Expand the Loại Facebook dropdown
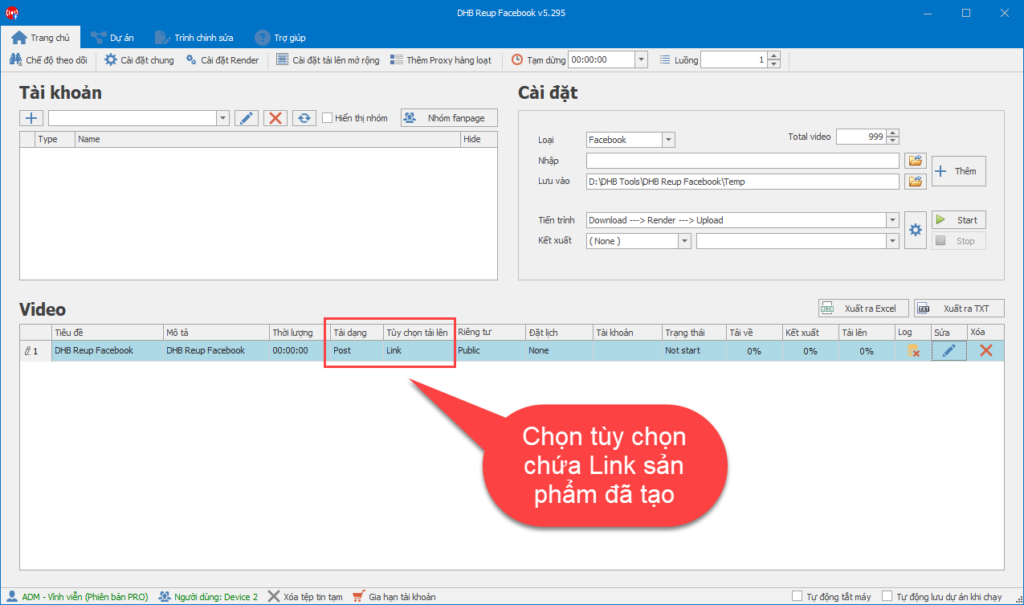Image resolution: width=1024 pixels, height=605 pixels. (668, 140)
